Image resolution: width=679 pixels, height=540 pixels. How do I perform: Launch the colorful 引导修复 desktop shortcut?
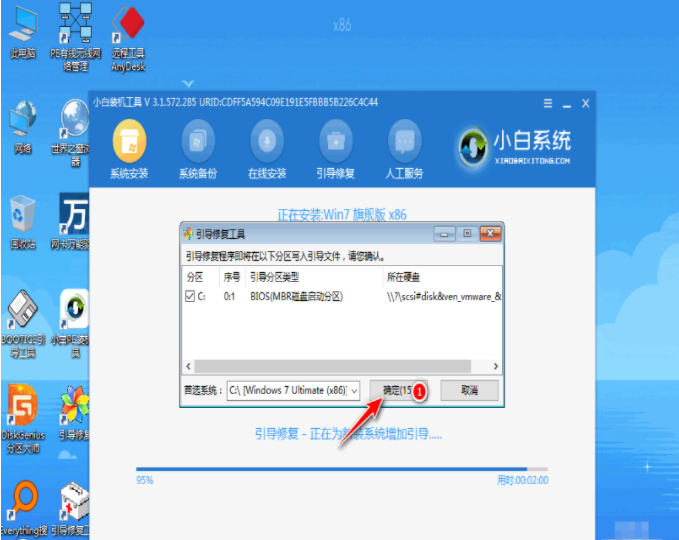(x=74, y=412)
